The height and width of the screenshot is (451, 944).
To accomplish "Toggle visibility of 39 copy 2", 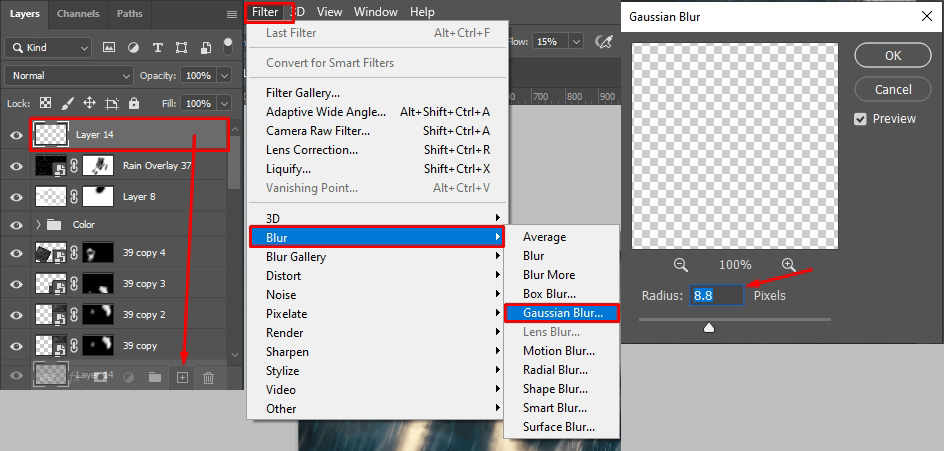I will [16, 314].
